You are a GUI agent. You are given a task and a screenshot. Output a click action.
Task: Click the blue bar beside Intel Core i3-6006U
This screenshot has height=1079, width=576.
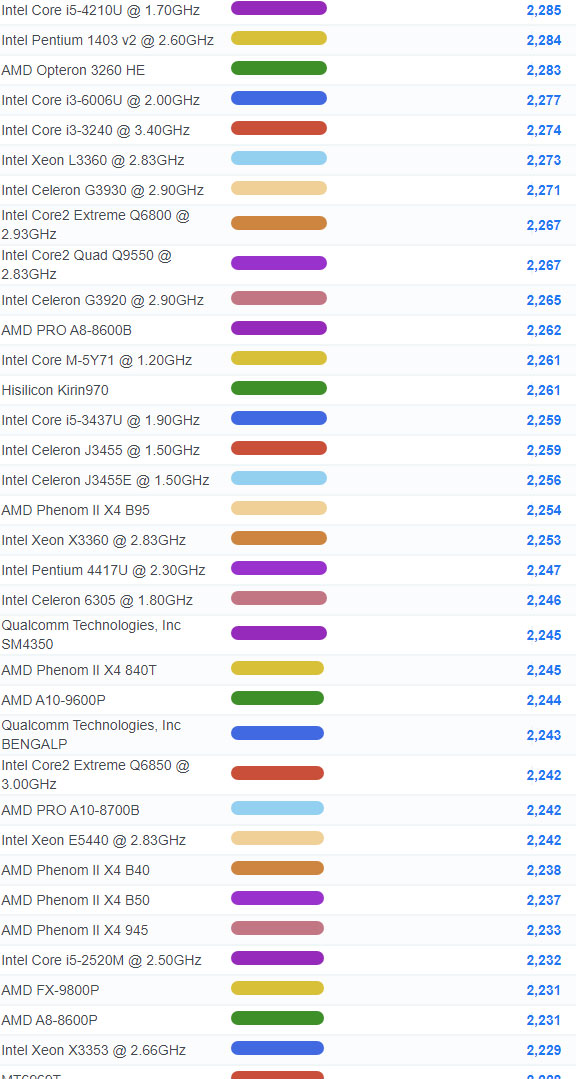click(x=279, y=98)
